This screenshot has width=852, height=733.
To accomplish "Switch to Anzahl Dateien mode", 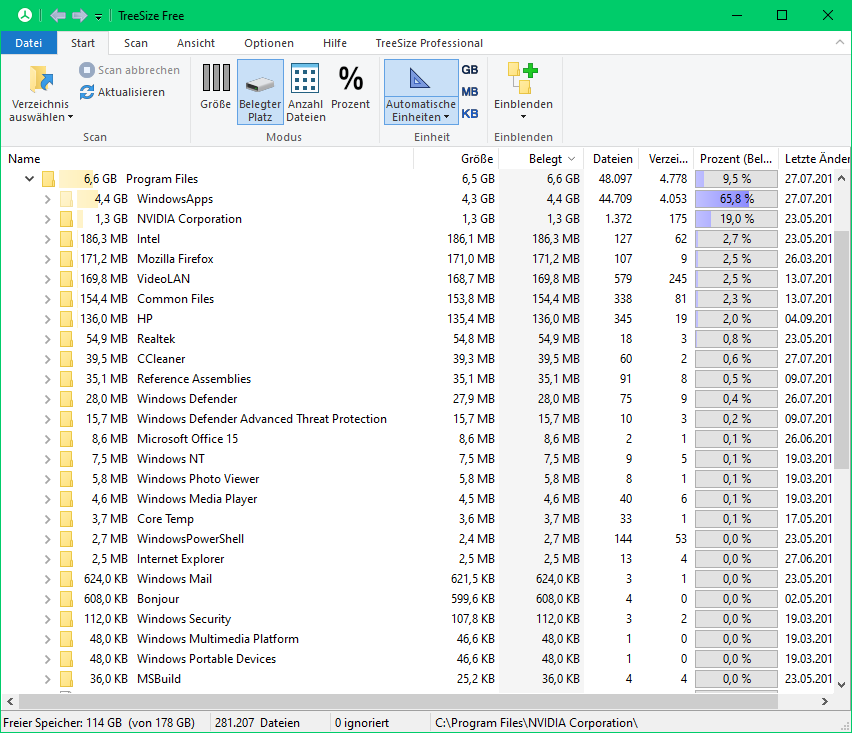I will click(x=305, y=92).
